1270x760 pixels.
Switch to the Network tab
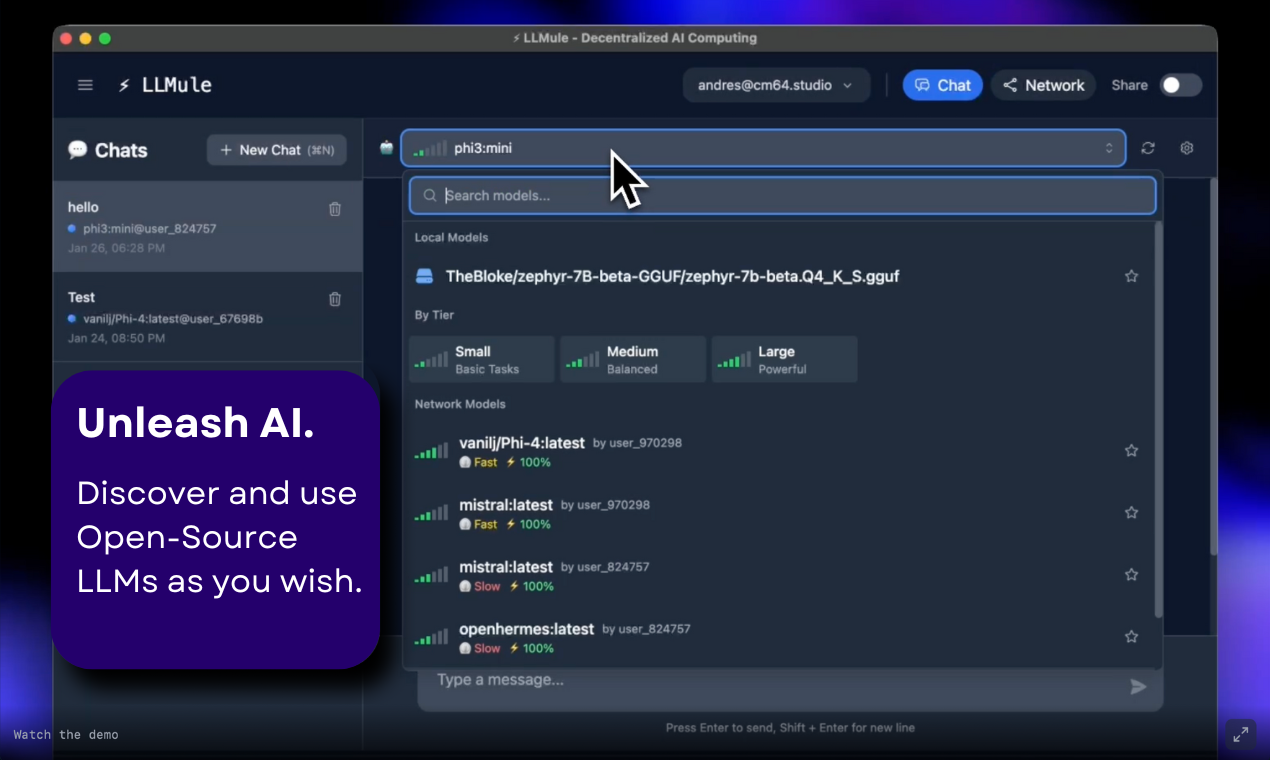tap(1043, 85)
